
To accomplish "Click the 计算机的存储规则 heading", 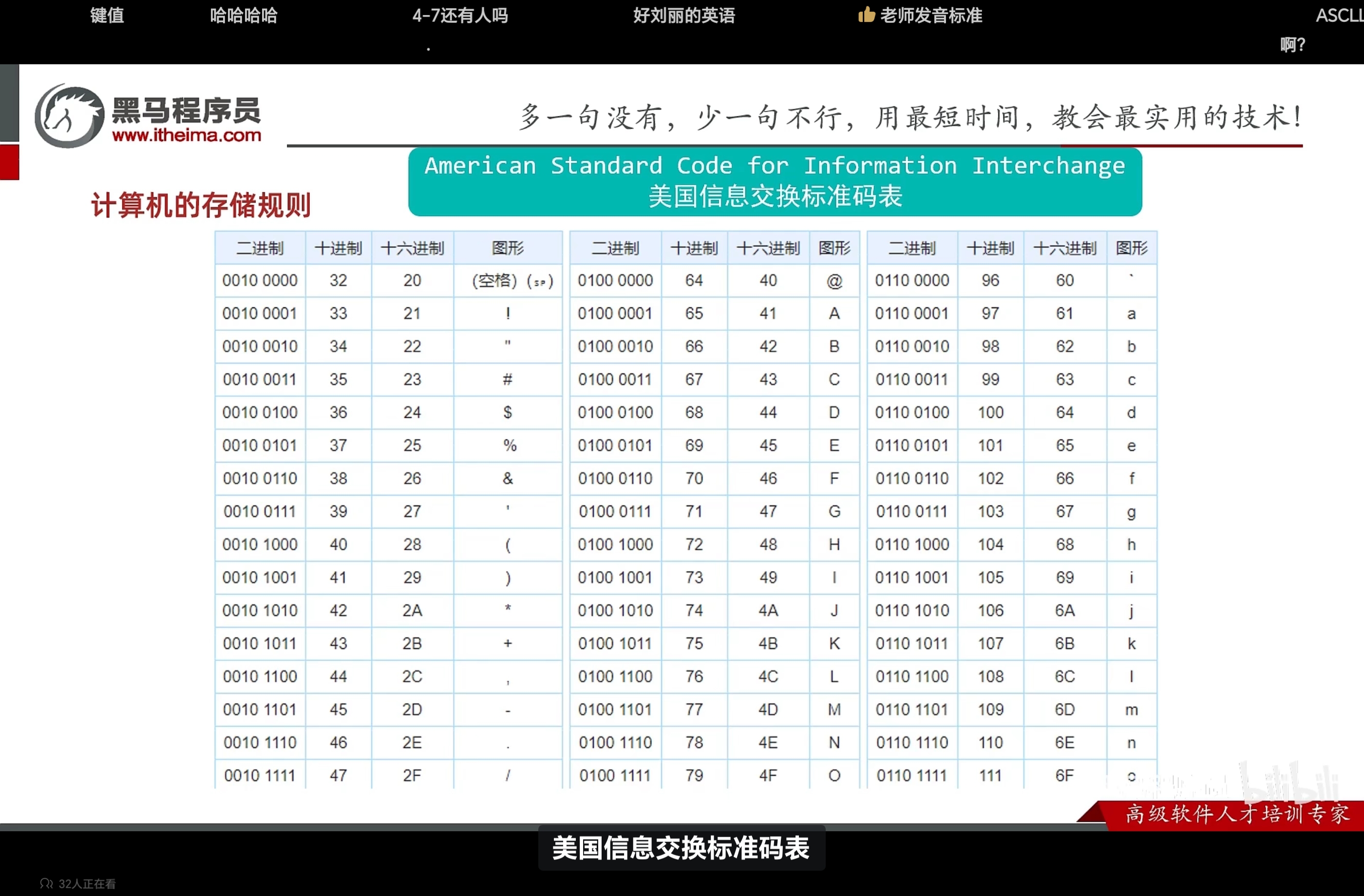I will [x=201, y=205].
